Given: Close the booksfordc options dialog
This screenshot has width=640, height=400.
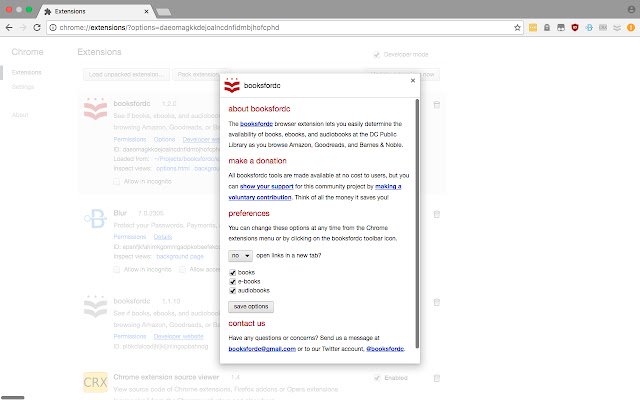Looking at the screenshot, I should [x=413, y=80].
